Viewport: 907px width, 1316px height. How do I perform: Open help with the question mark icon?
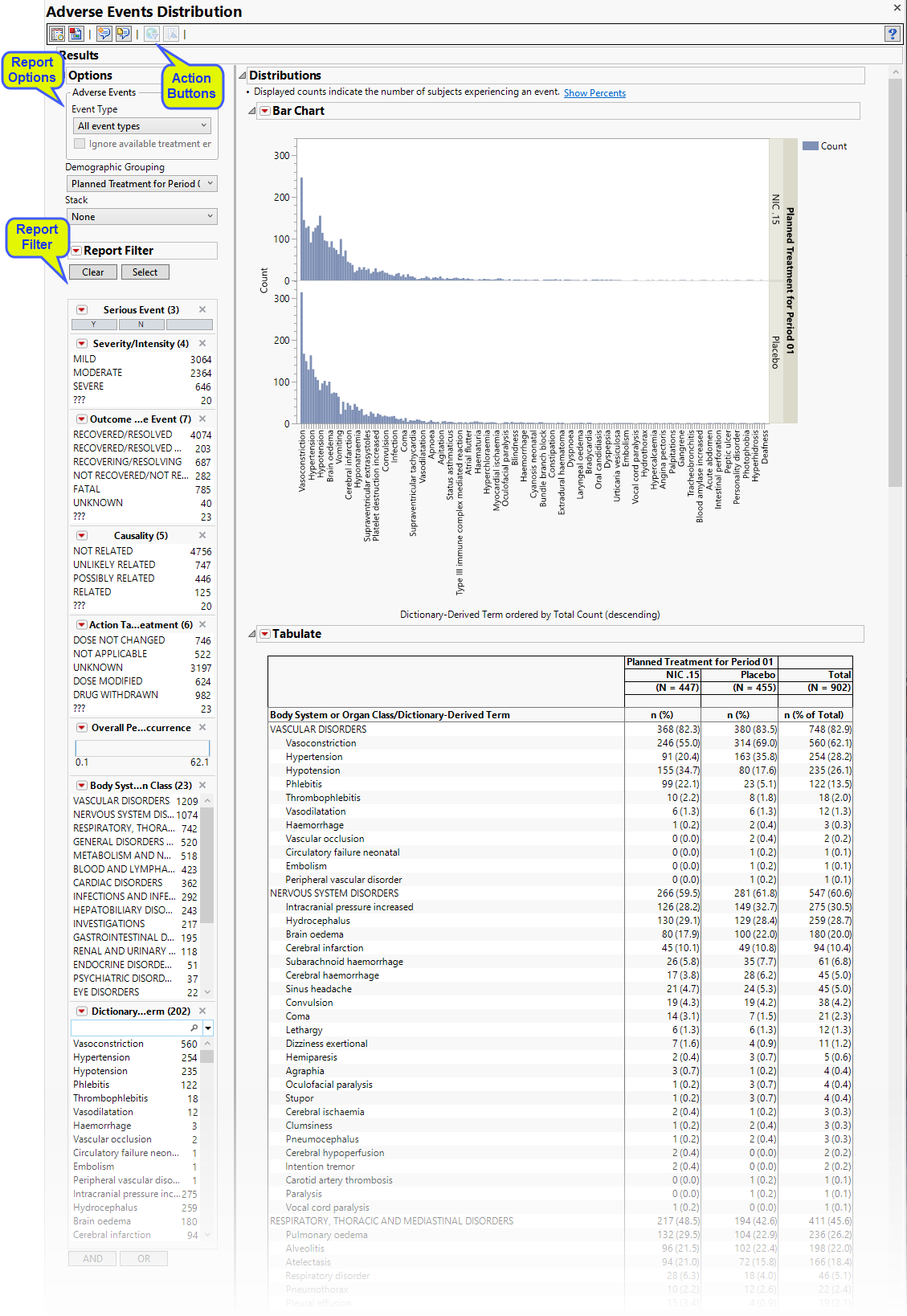click(892, 34)
